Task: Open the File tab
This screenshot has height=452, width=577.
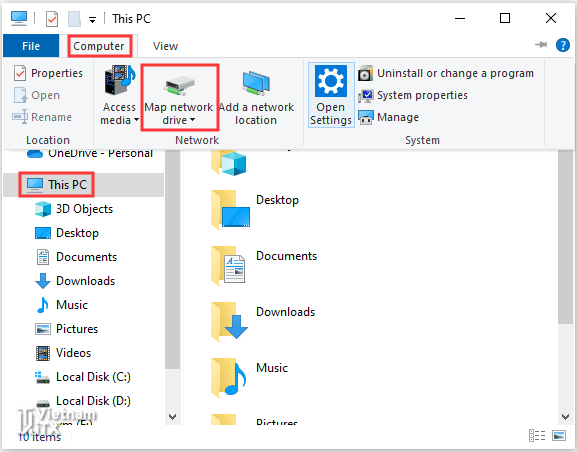Action: pyautogui.click(x=31, y=46)
